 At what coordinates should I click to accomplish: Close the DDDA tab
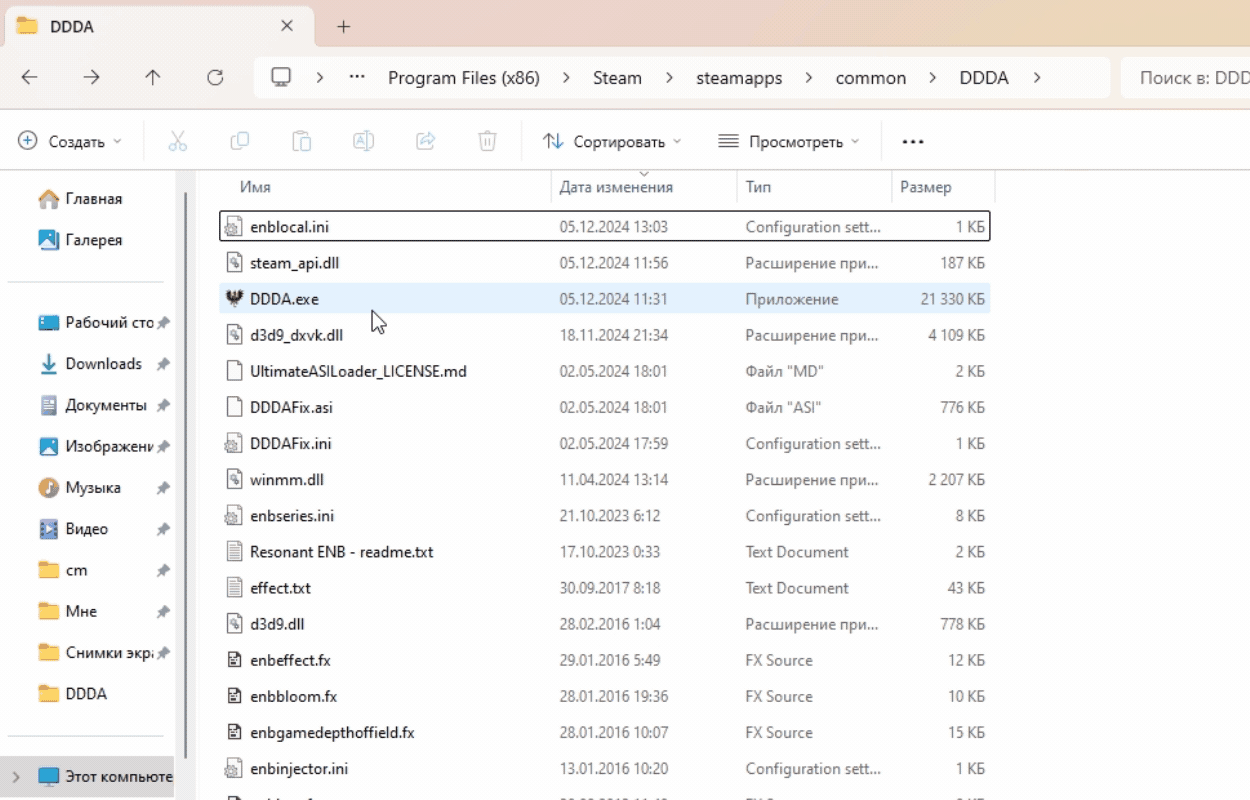[287, 26]
